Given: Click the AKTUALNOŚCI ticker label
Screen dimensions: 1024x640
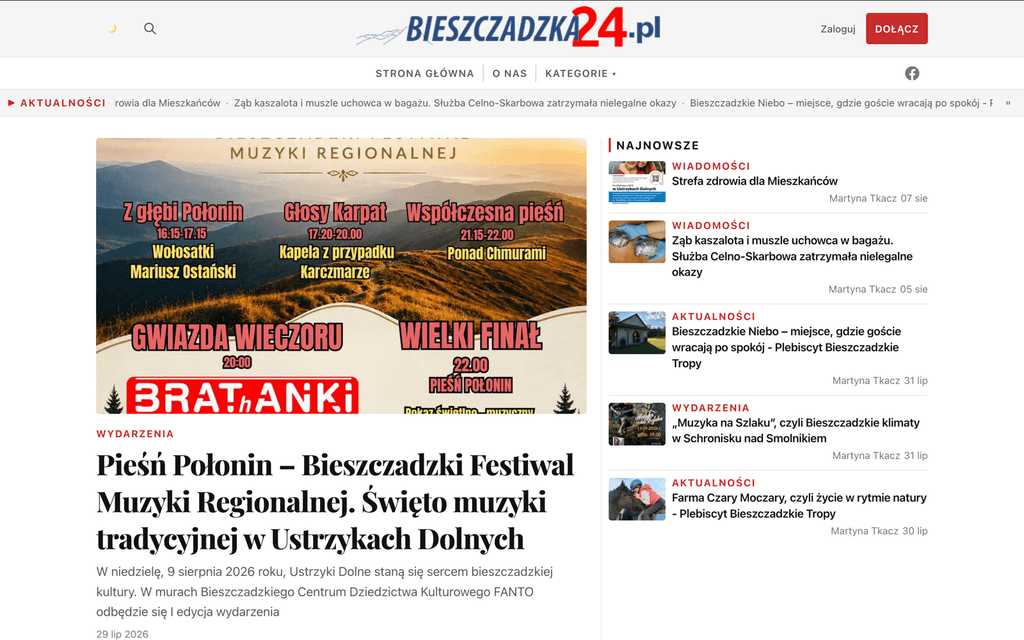Looking at the screenshot, I should [57, 103].
